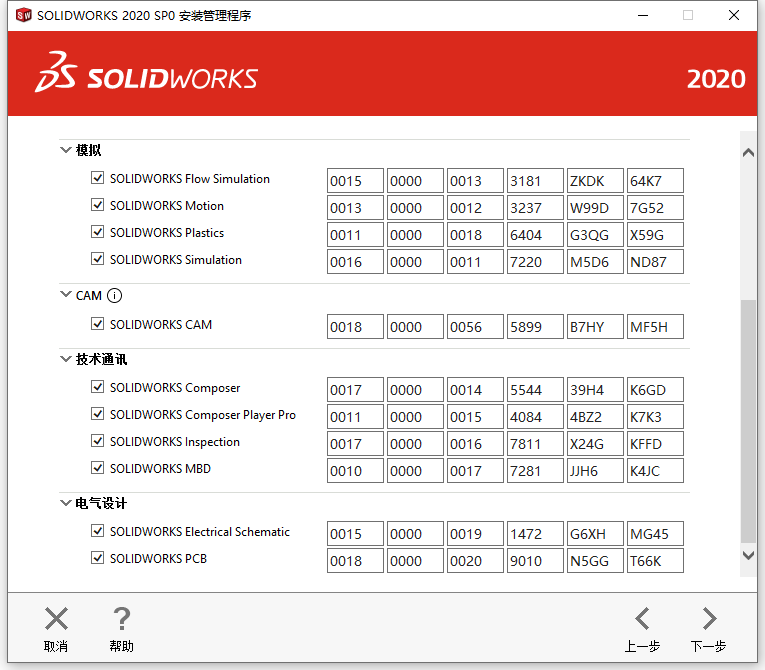Click MBD serial field 7281
Screen dimensions: 765x670
[x=535, y=470]
